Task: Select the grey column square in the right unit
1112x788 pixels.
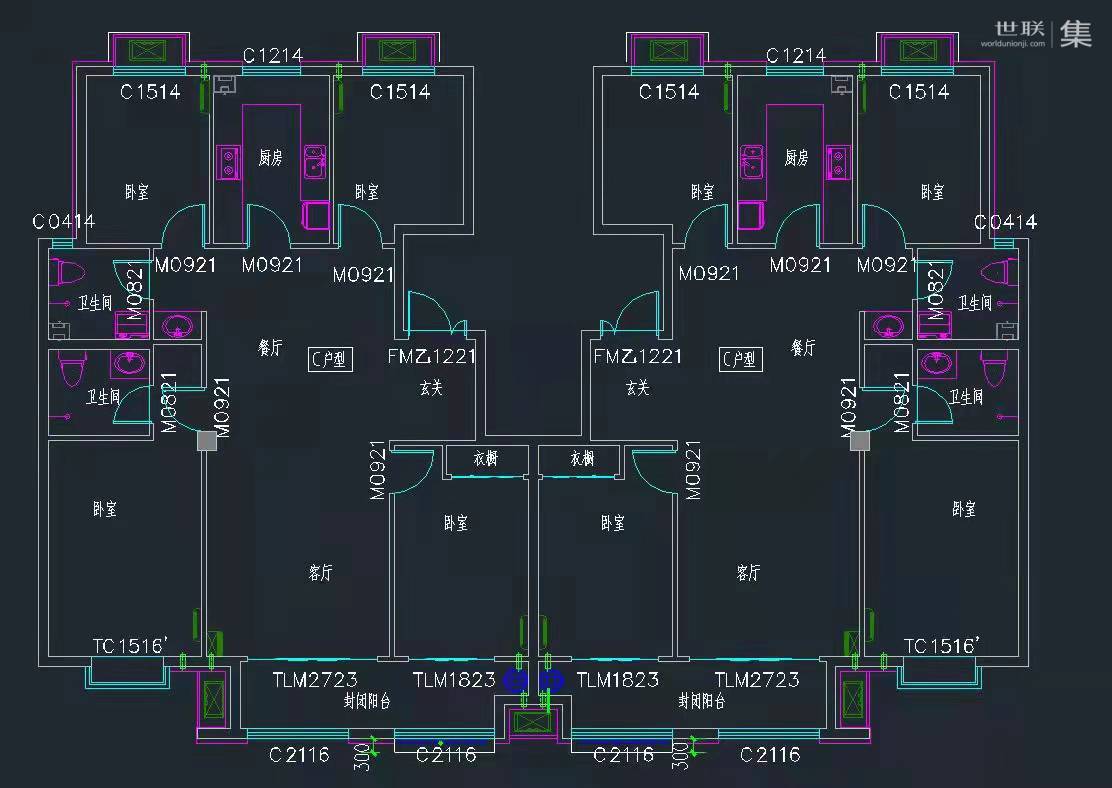Action: pyautogui.click(x=859, y=441)
